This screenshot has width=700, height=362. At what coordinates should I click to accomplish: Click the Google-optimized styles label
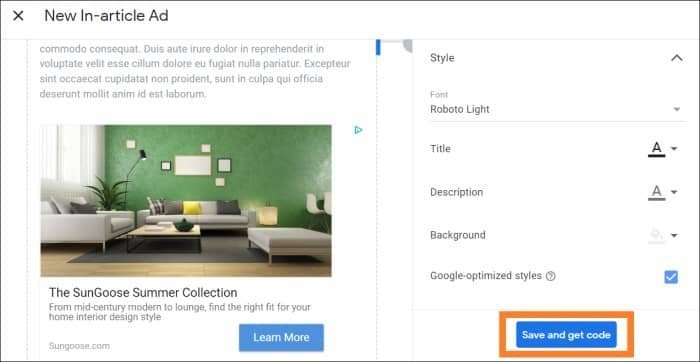pyautogui.click(x=486, y=276)
